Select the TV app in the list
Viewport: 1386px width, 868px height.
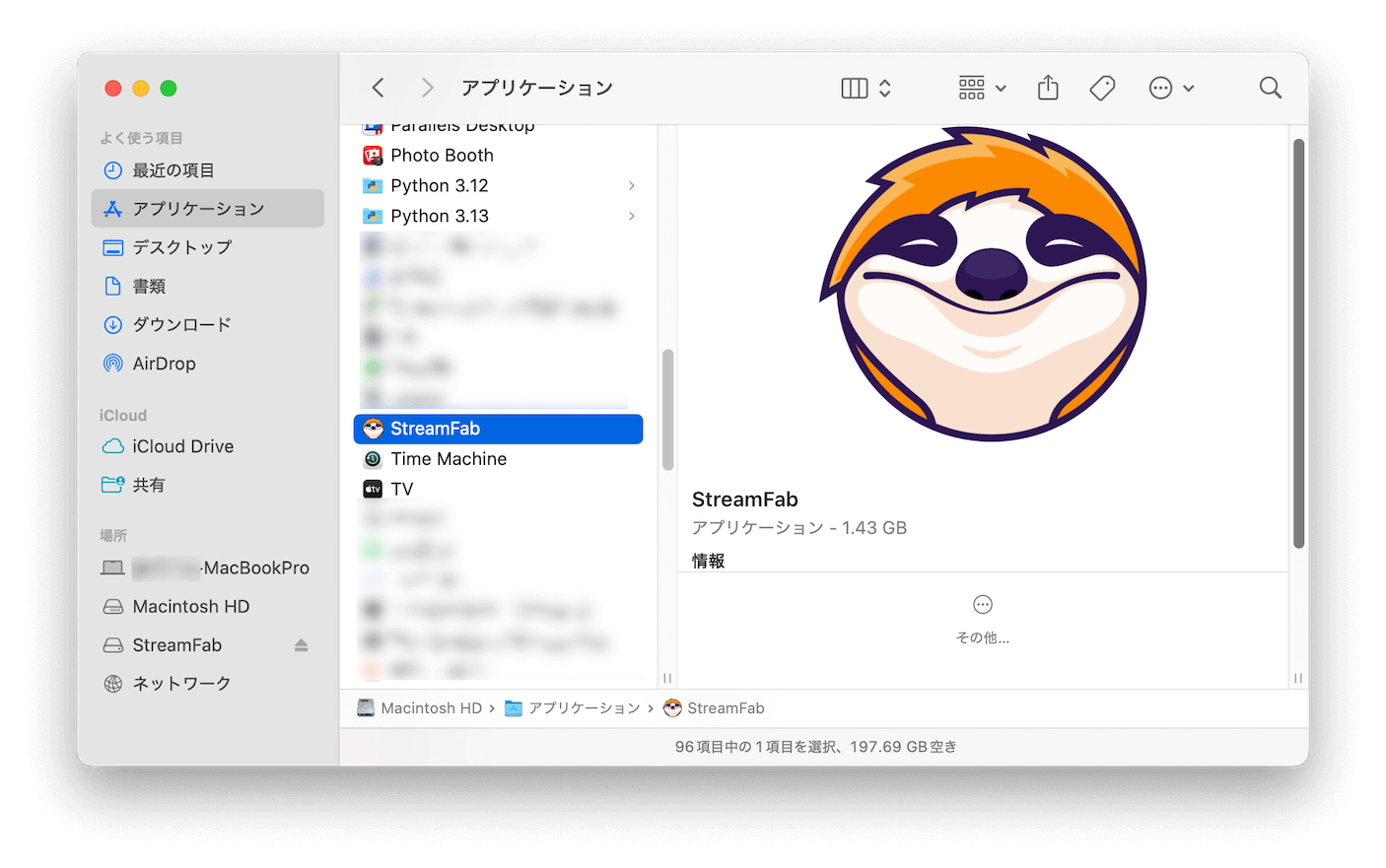498,489
